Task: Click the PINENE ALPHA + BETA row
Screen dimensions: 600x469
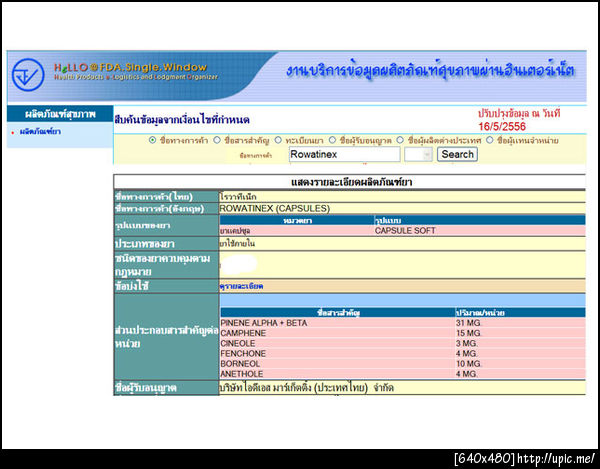Action: point(403,323)
